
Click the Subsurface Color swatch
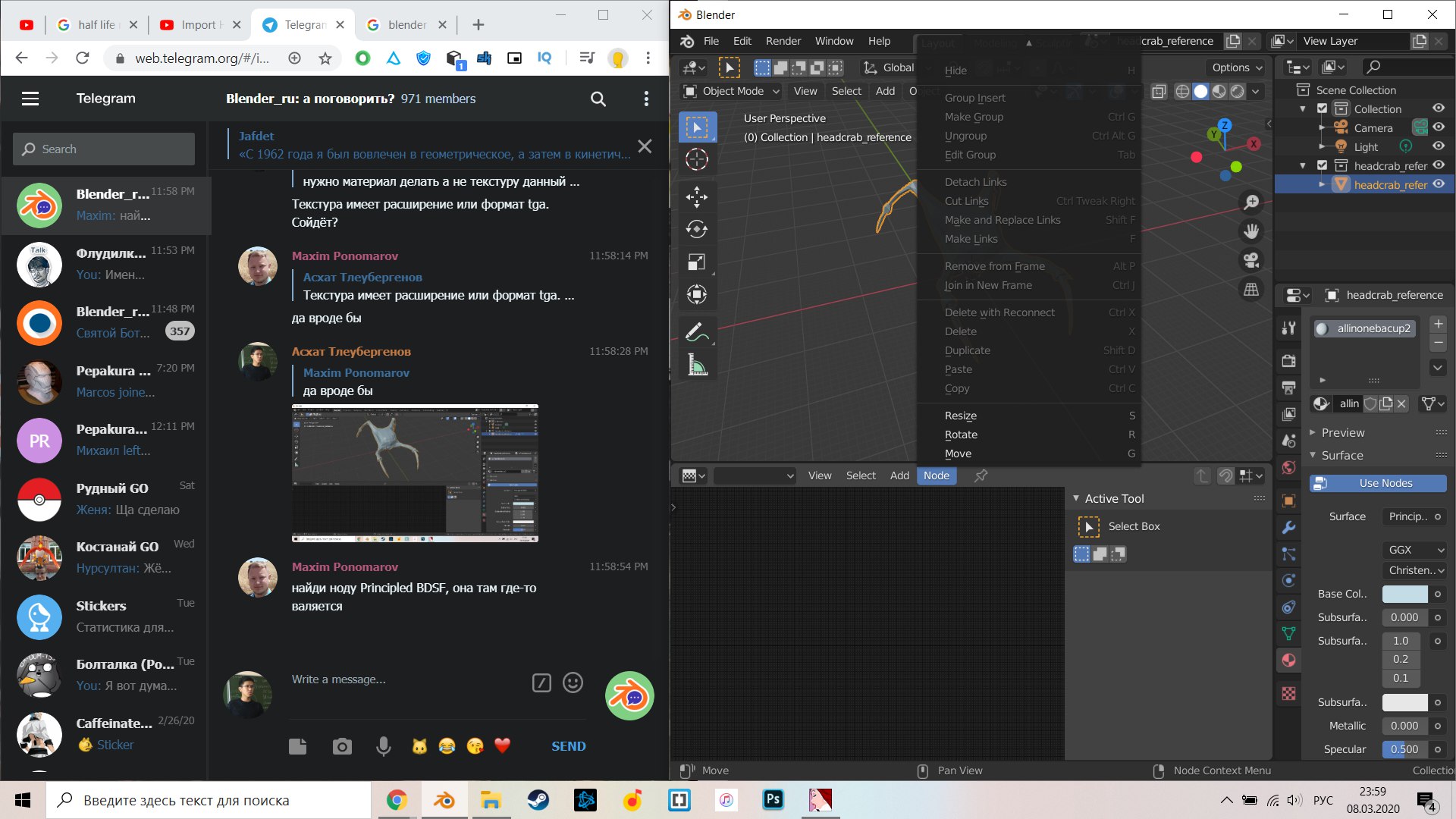[1404, 702]
